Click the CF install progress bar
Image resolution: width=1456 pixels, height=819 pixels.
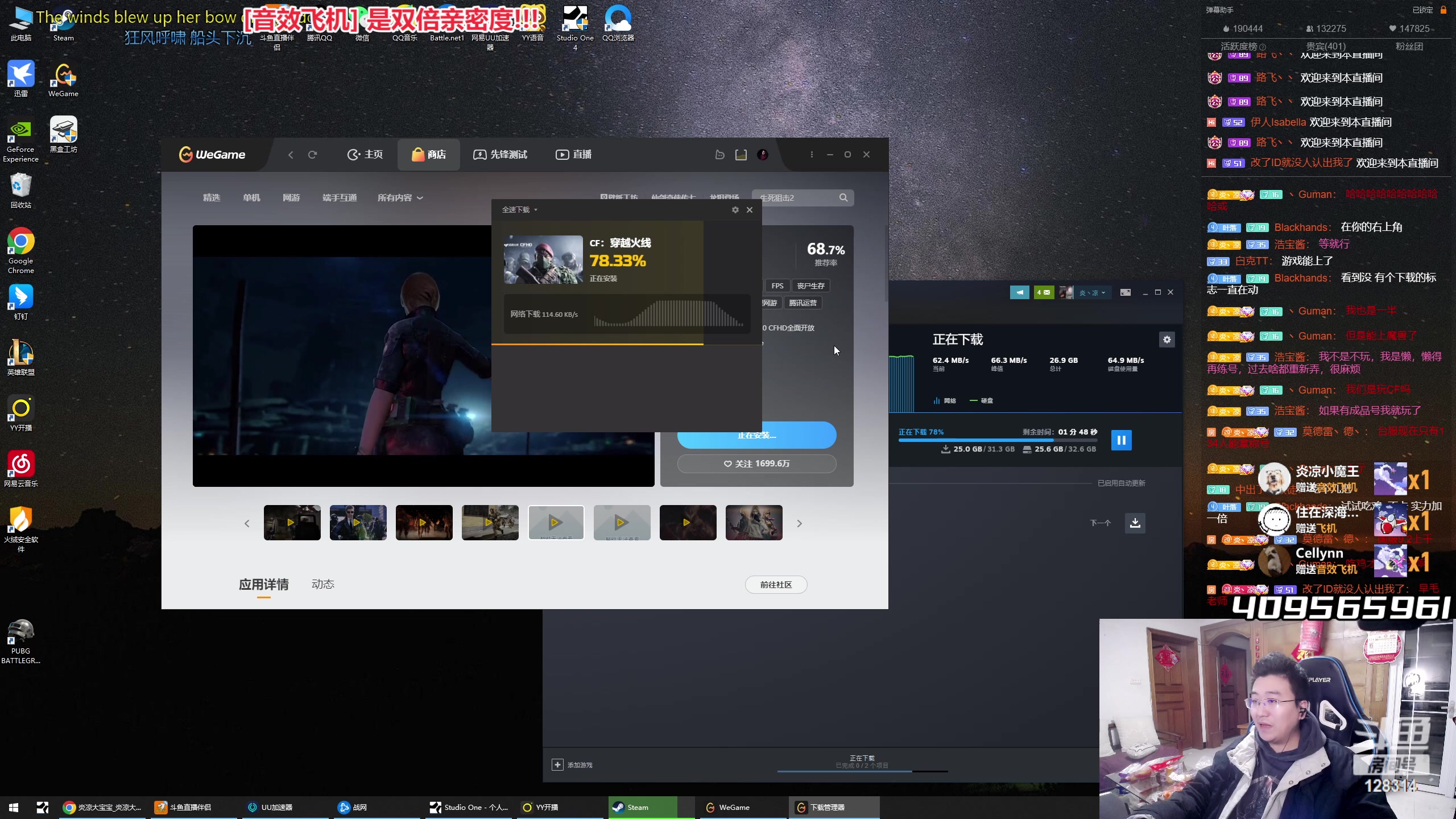[x=627, y=344]
